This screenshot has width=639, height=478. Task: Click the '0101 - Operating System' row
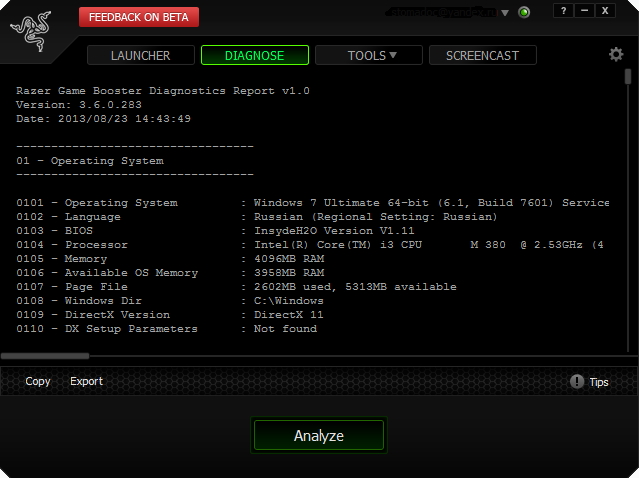[x=313, y=203]
